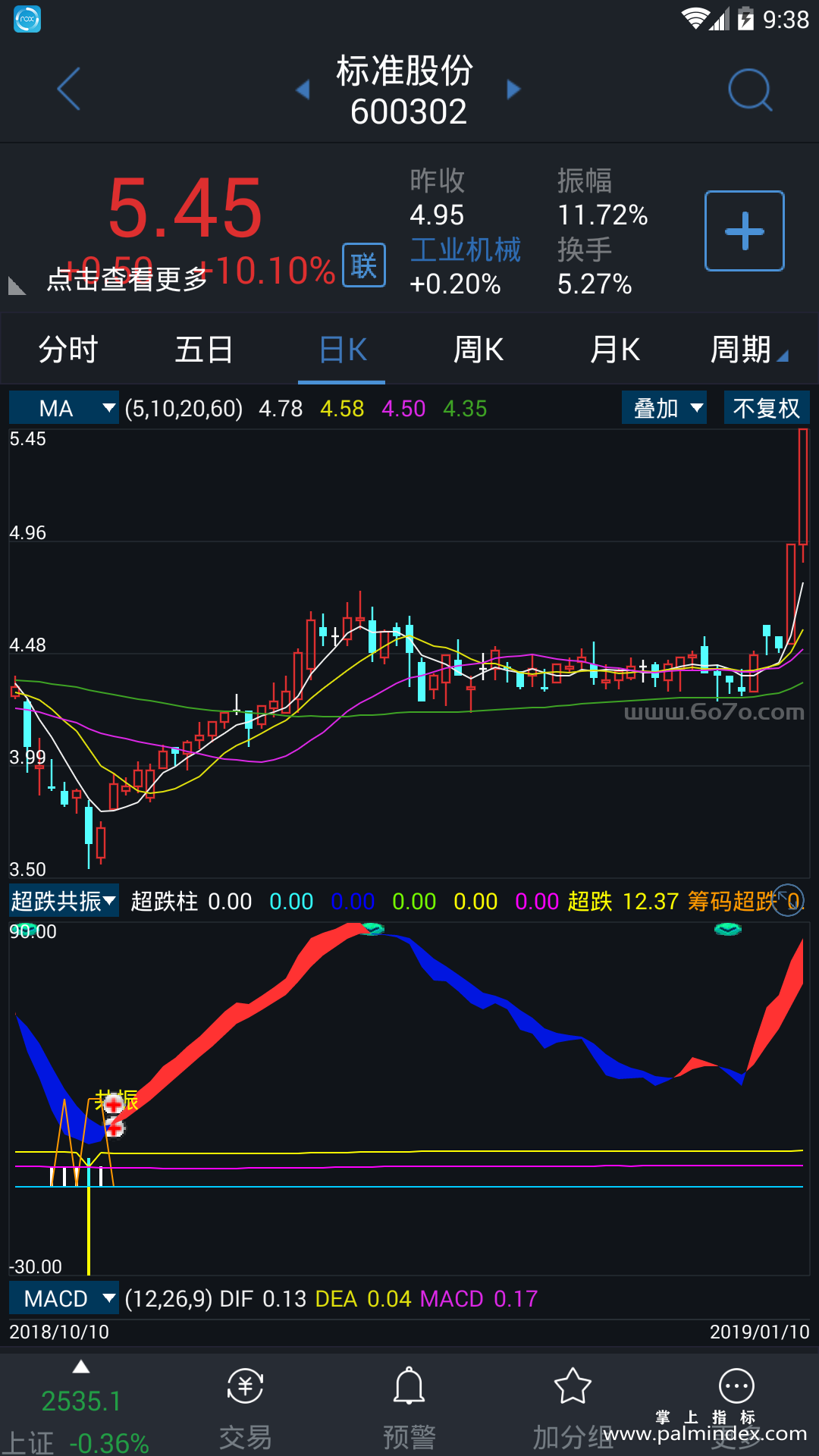Tap the MA60 value 4.35
The image size is (819, 1456).
(x=465, y=409)
